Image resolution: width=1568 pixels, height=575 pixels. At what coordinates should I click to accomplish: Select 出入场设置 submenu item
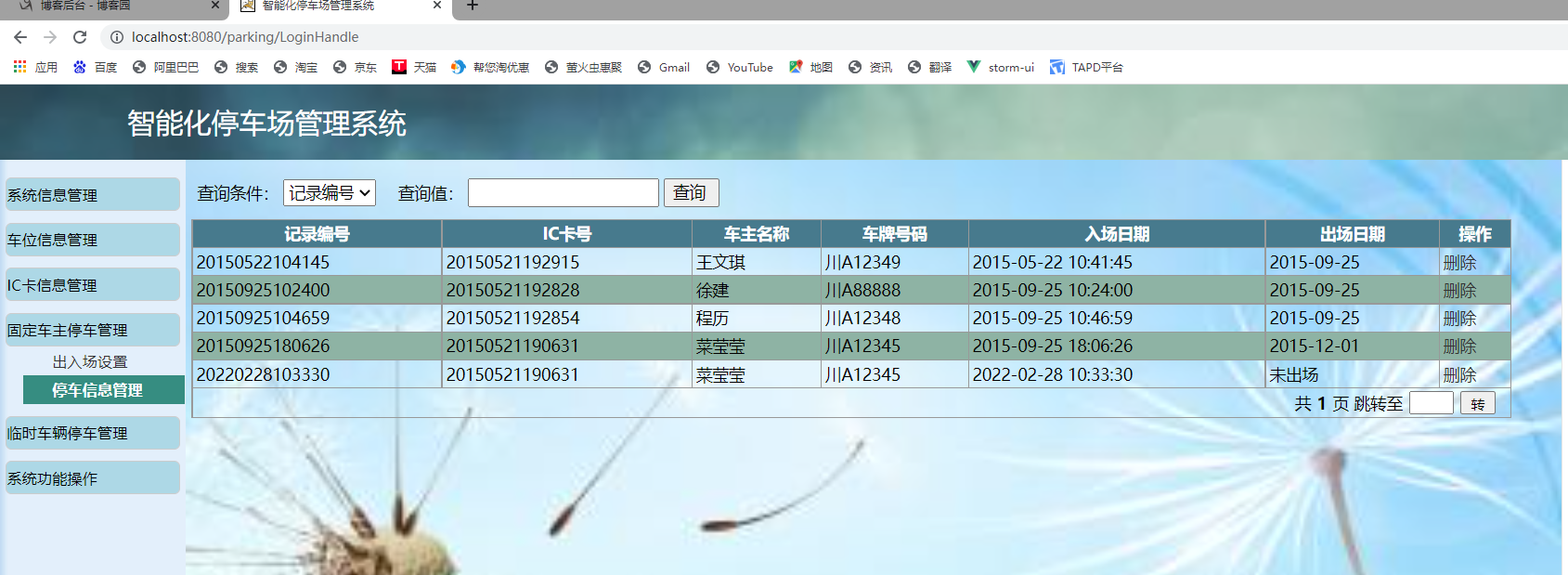[90, 362]
